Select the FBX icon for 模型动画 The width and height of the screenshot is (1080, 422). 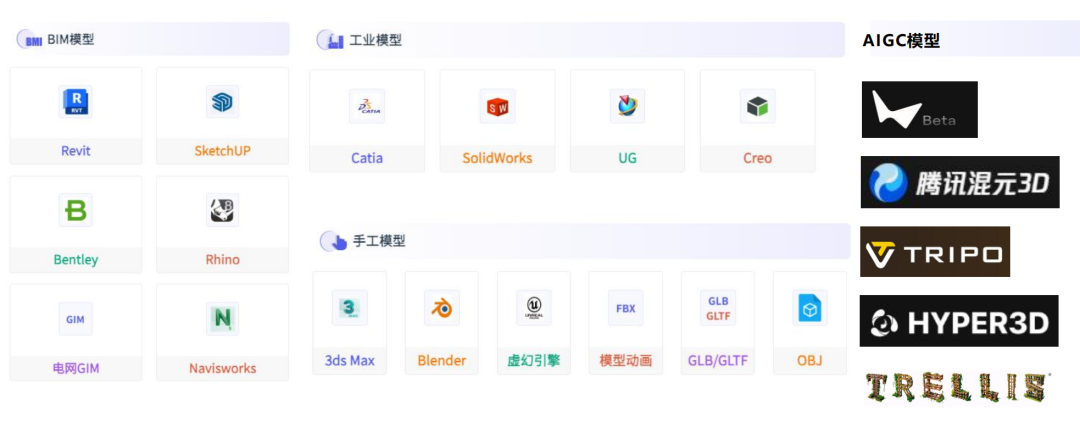point(625,308)
